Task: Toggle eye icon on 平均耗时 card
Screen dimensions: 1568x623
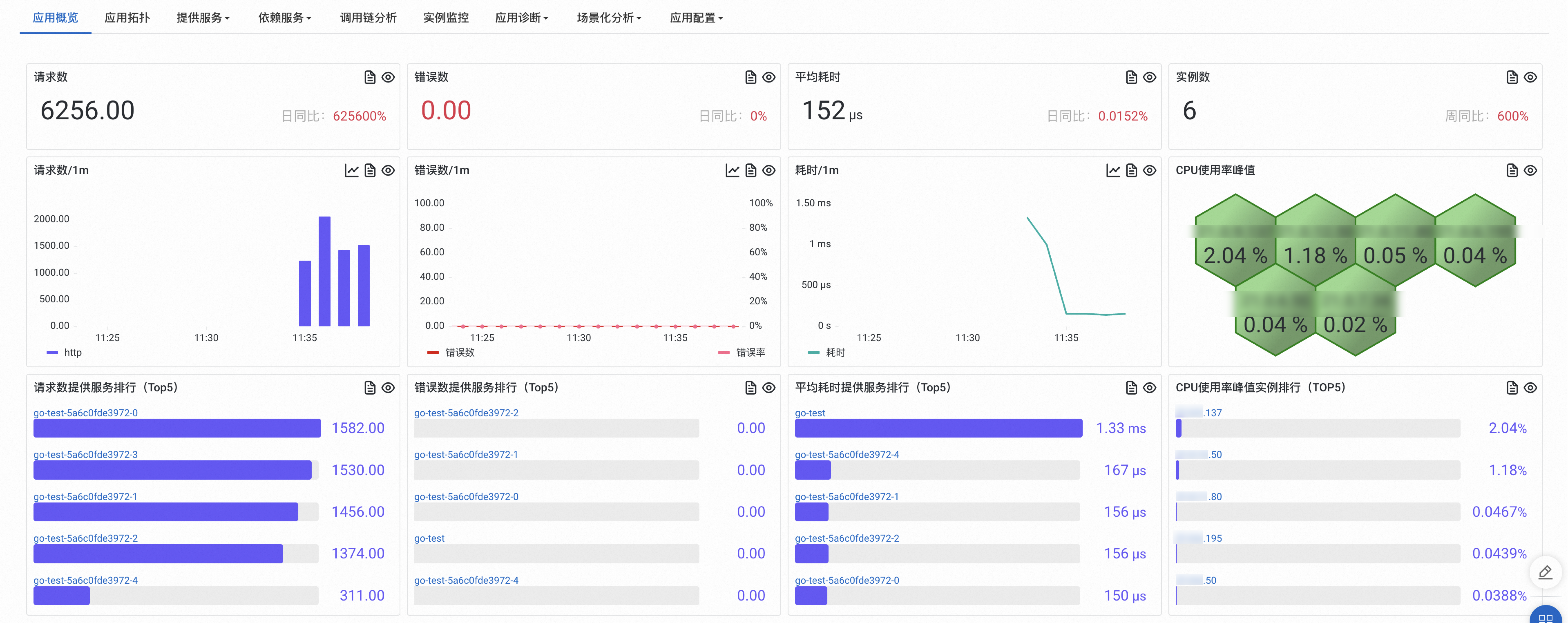Action: [1149, 77]
